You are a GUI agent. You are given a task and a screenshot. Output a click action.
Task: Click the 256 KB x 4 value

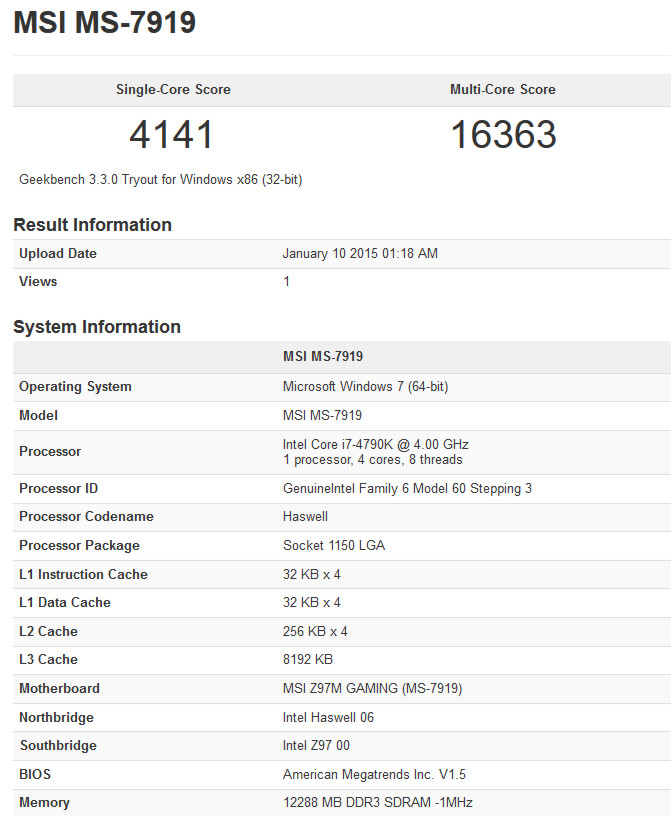(x=315, y=631)
